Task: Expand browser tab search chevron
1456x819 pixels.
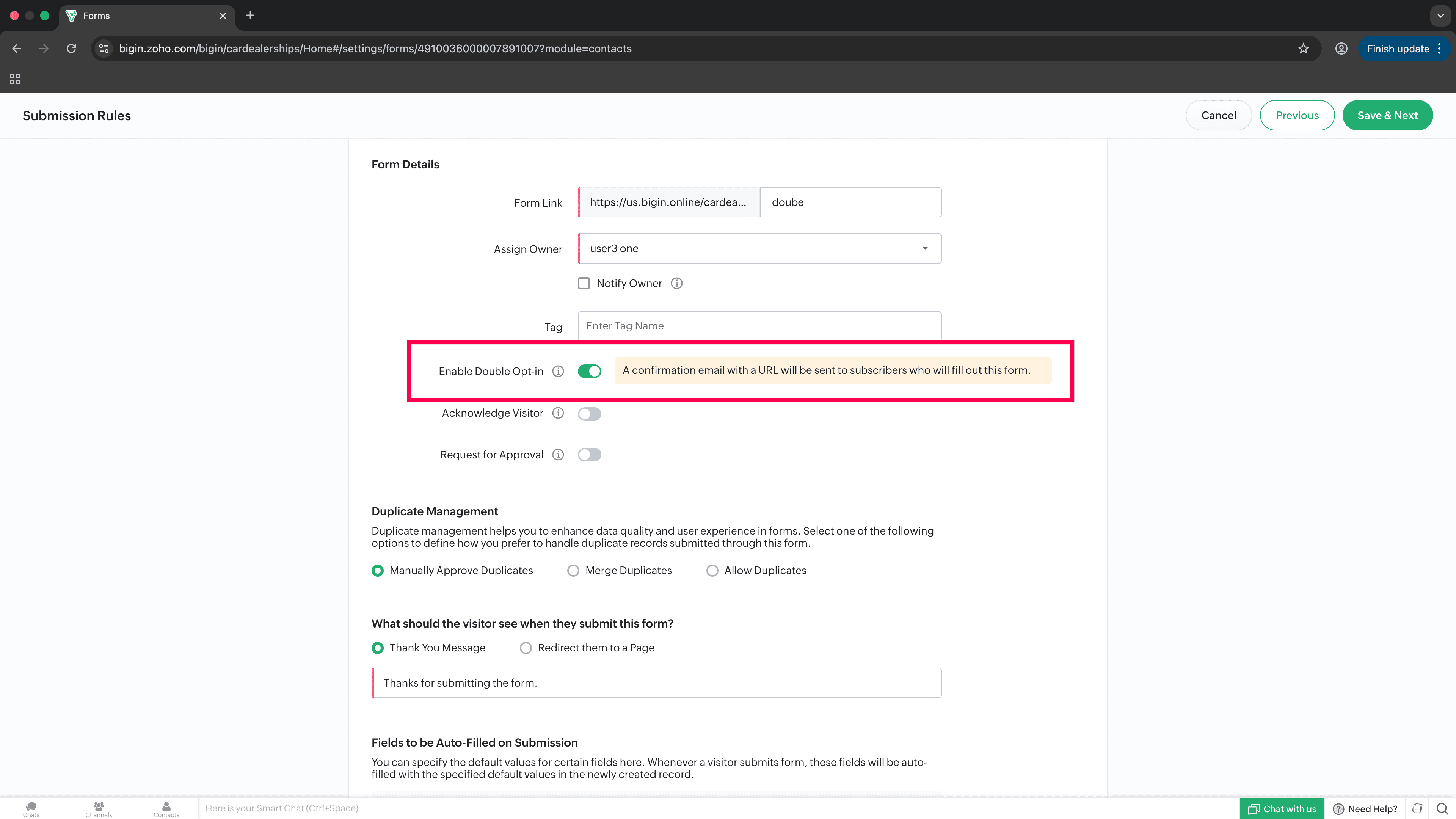Action: tap(1440, 16)
